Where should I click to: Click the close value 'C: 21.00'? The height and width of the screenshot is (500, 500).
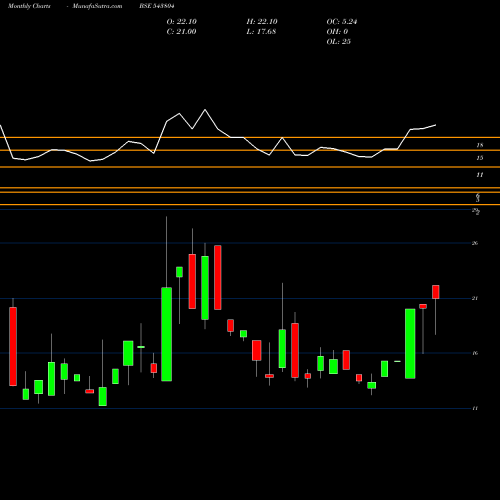[x=181, y=32]
